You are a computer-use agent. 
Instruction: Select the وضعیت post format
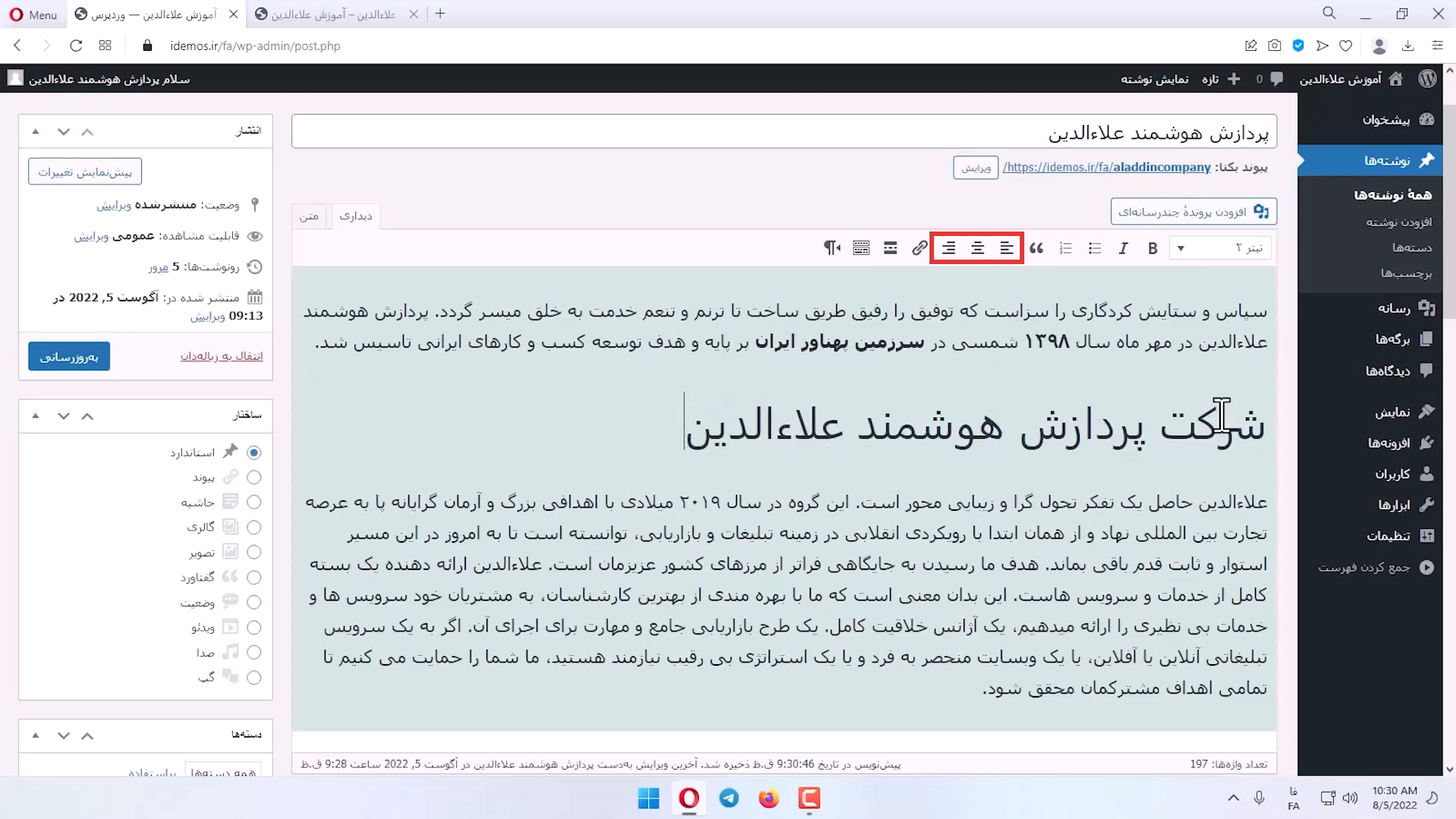(254, 603)
